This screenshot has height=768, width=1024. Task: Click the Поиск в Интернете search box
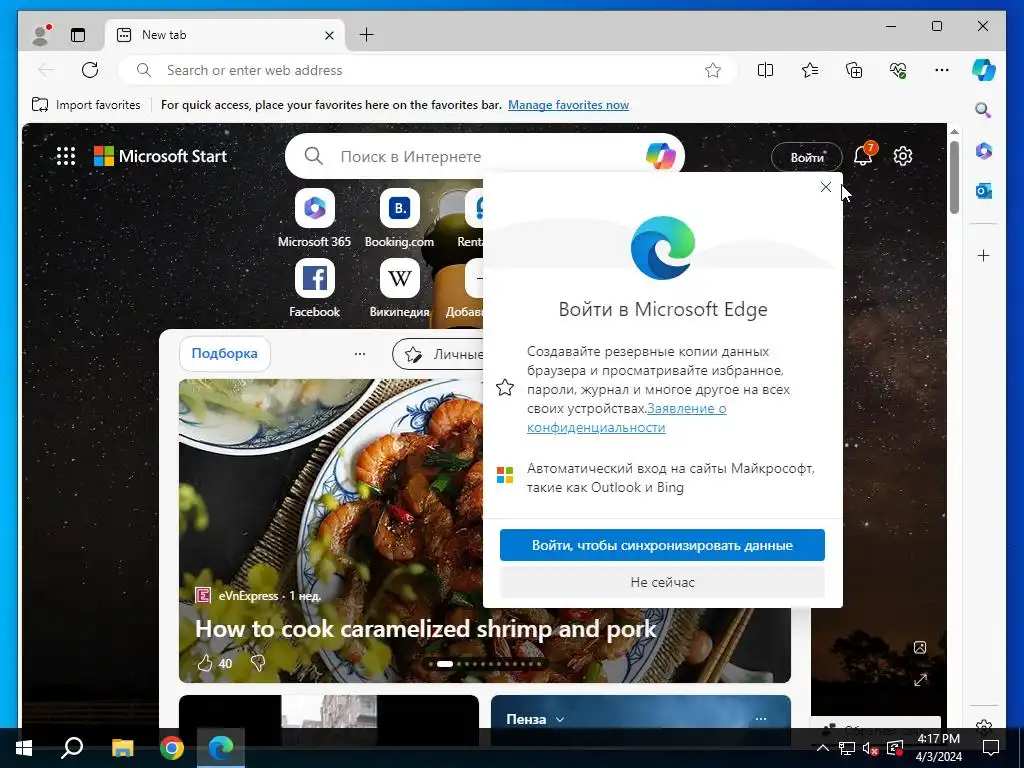click(x=485, y=156)
